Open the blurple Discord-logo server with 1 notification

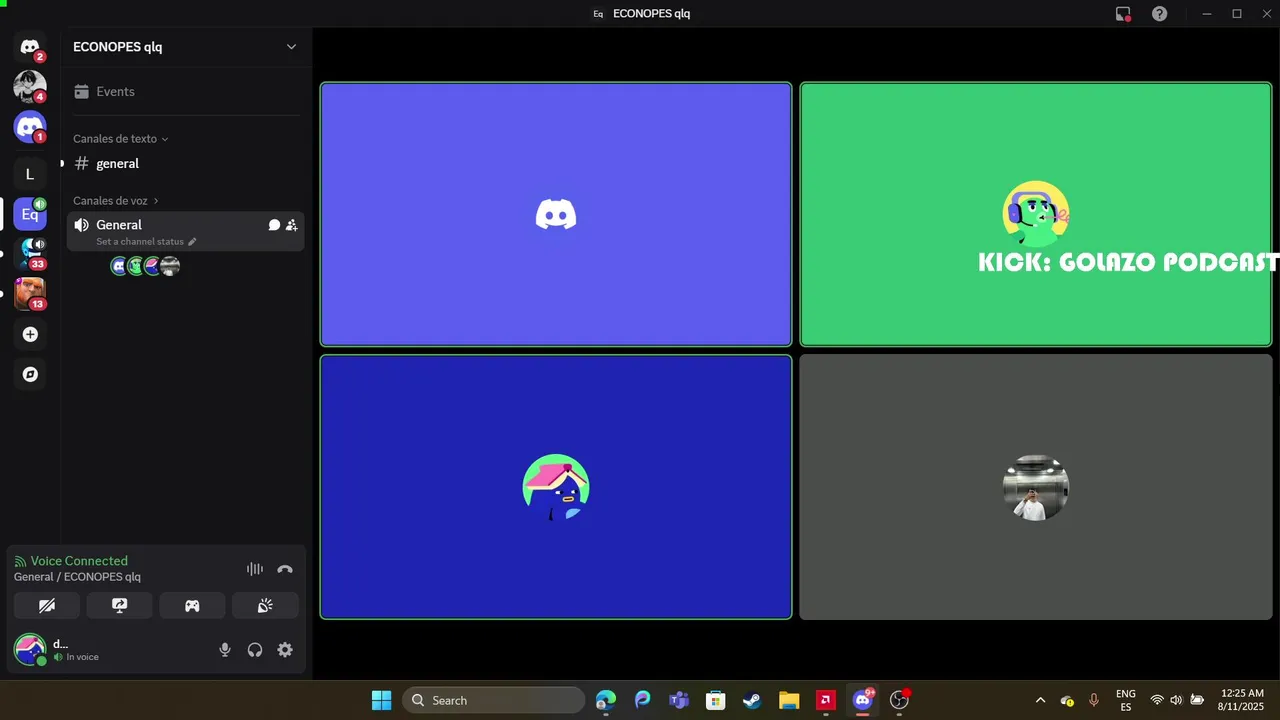[30, 127]
